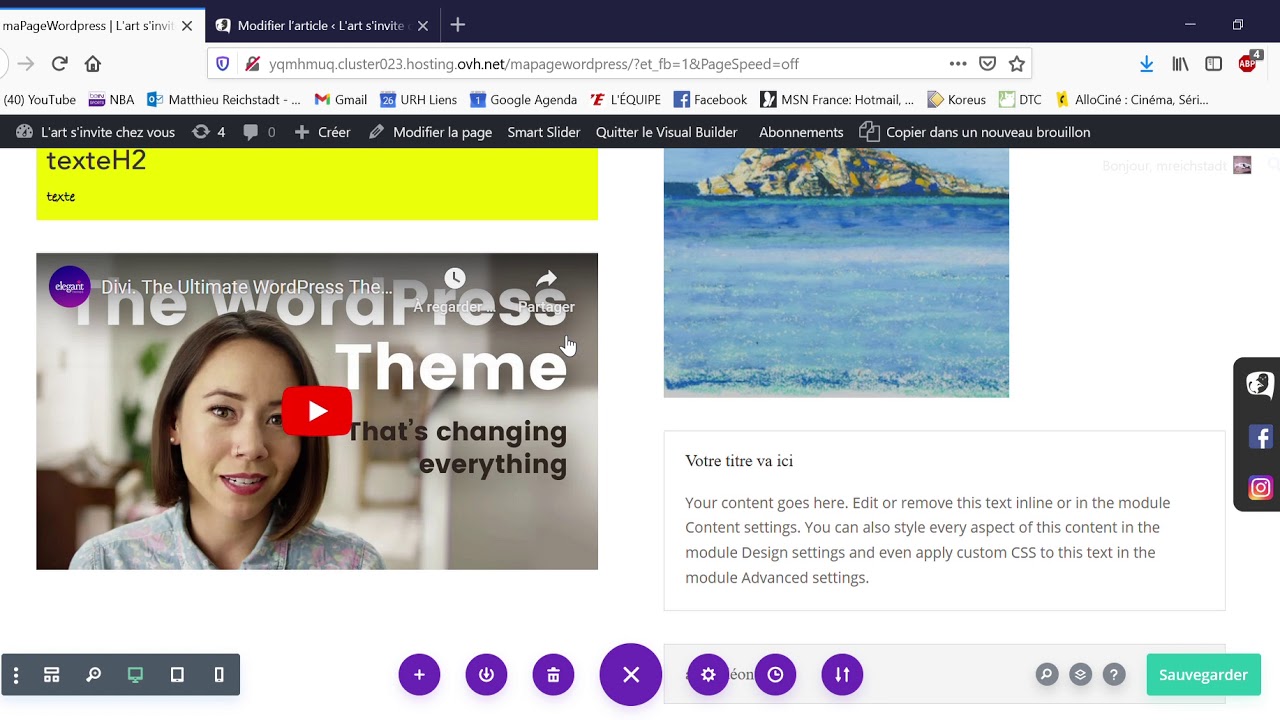Click Abonnements in admin bar
Image resolution: width=1280 pixels, height=720 pixels.
pos(801,132)
